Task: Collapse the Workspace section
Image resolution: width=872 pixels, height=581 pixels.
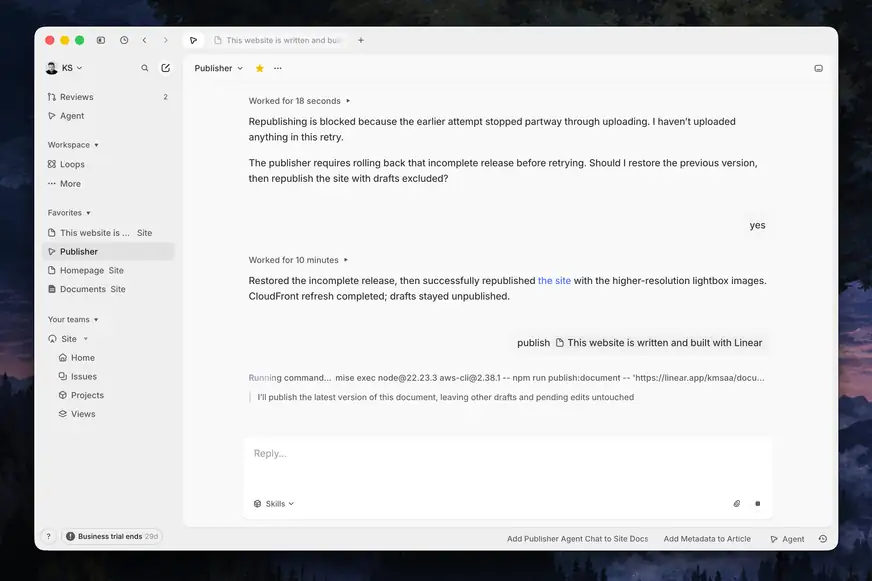Action: point(73,145)
